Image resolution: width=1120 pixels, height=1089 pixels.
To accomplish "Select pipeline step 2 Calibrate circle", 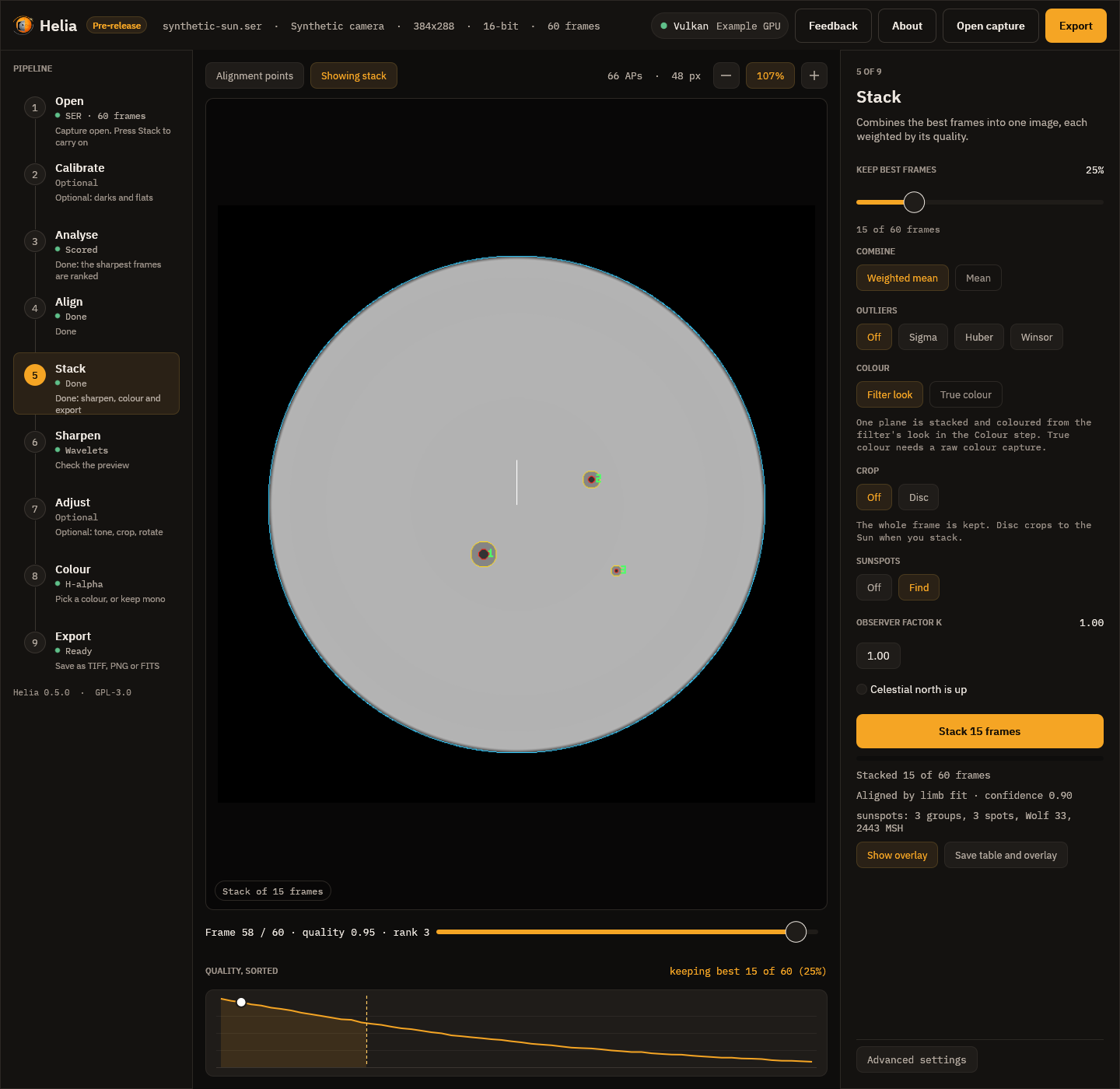I will pyautogui.click(x=34, y=174).
